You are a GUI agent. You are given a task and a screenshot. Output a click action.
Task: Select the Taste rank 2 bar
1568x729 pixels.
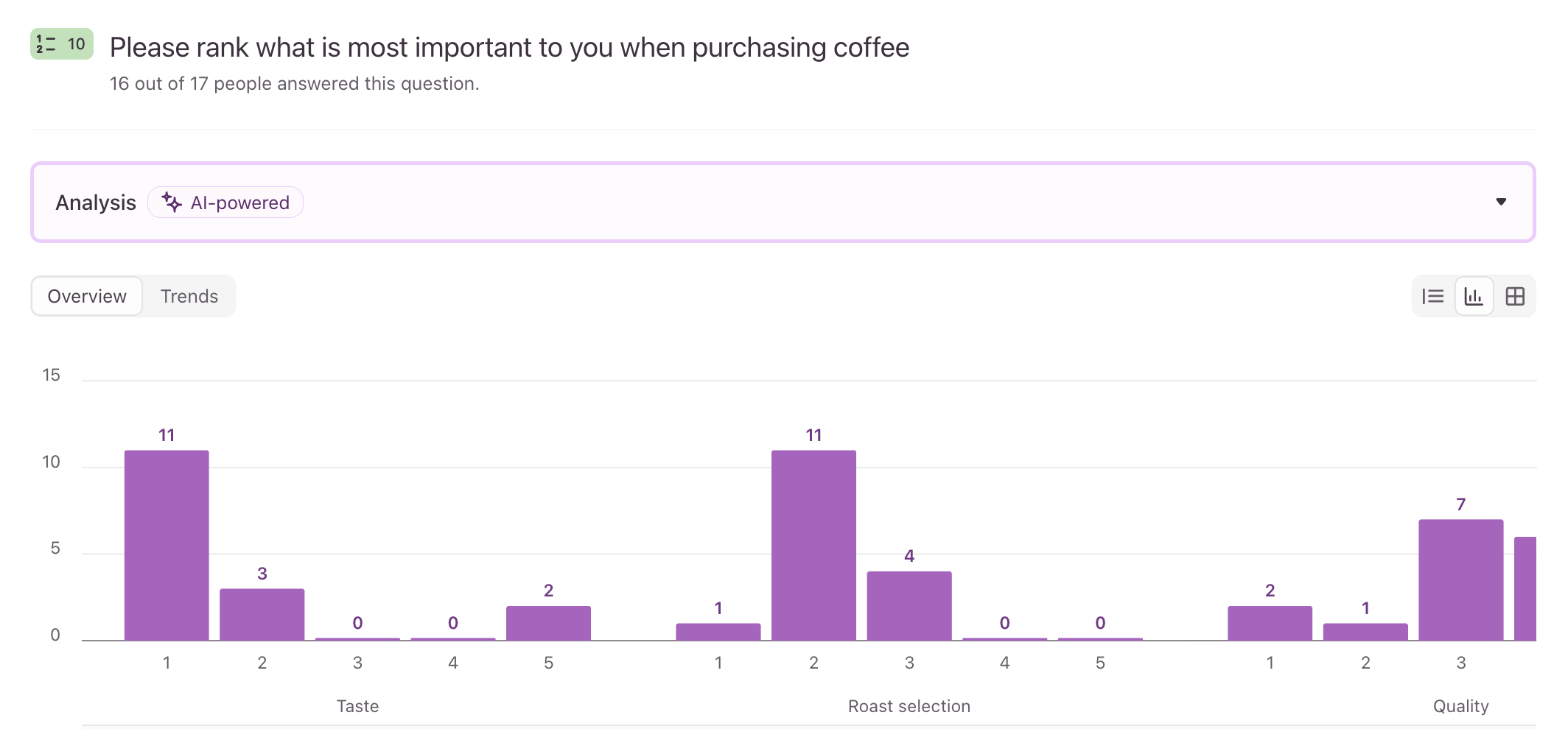click(x=262, y=614)
